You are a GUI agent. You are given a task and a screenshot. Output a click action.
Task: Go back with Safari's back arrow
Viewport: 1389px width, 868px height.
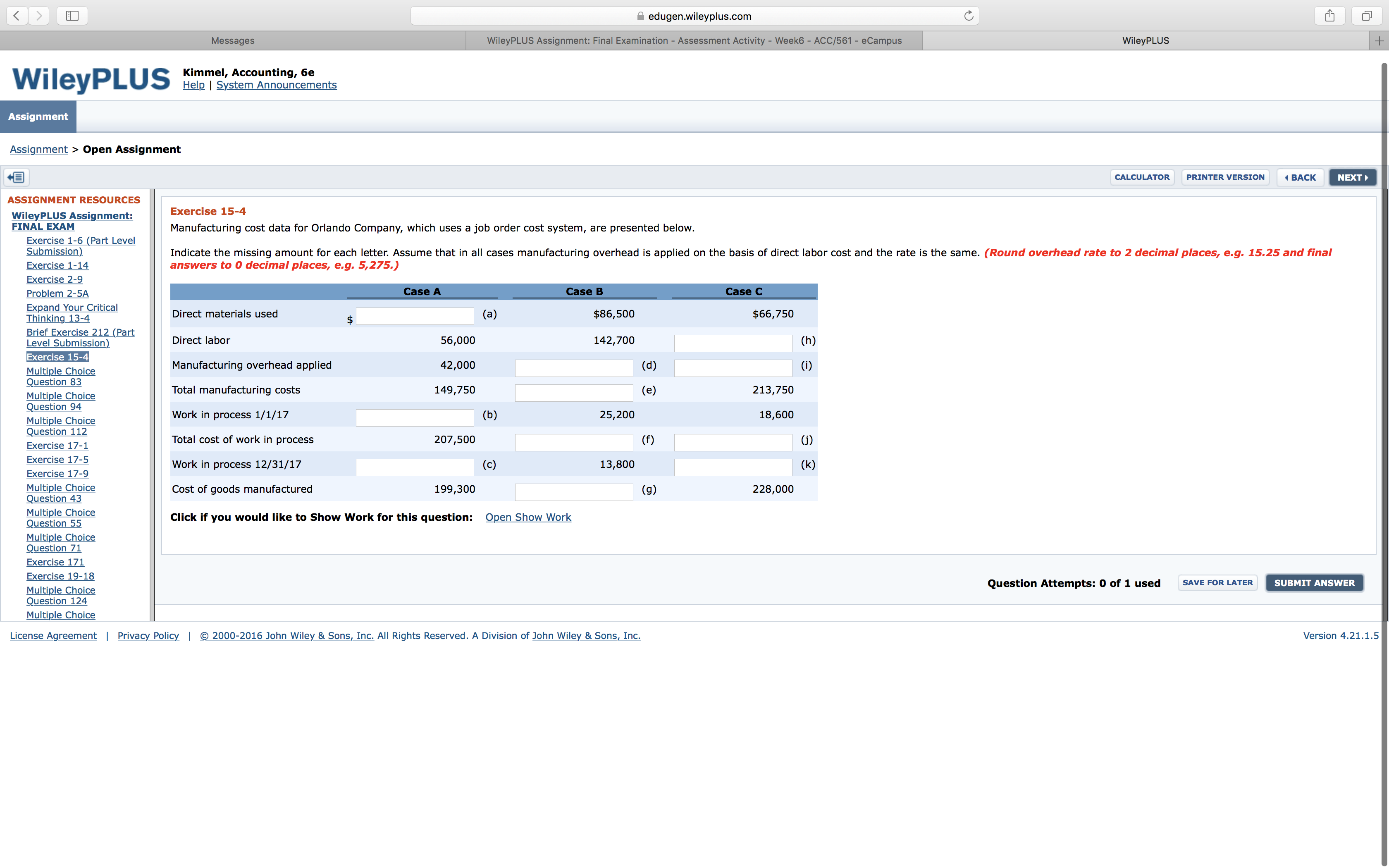pyautogui.click(x=17, y=16)
